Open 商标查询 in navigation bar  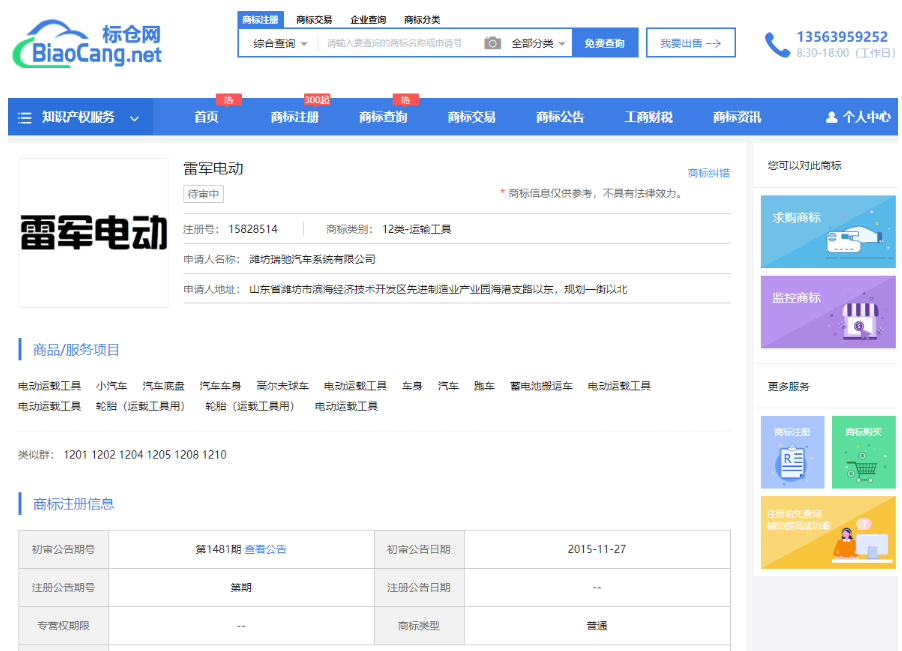click(383, 117)
